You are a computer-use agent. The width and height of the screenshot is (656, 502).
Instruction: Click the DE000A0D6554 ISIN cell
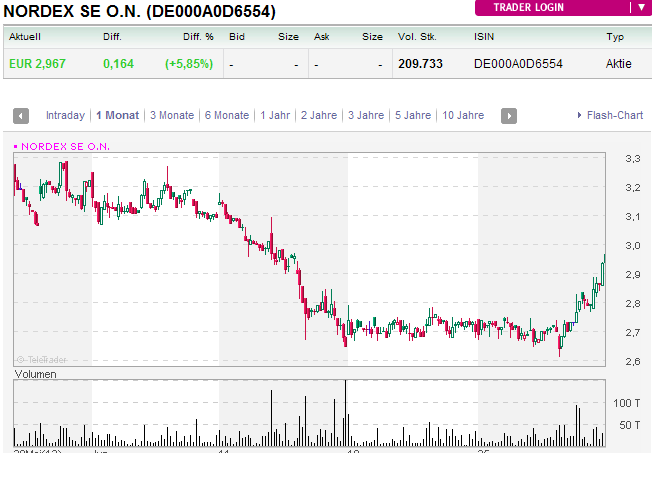pyautogui.click(x=518, y=64)
